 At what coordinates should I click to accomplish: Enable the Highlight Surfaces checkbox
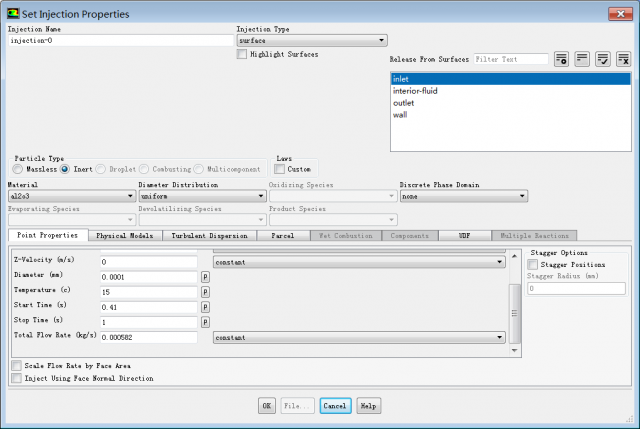242,54
